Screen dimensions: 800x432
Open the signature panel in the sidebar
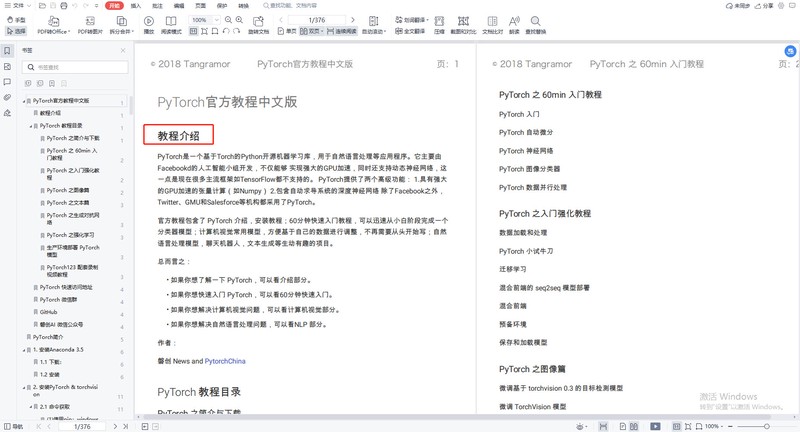(x=7, y=113)
